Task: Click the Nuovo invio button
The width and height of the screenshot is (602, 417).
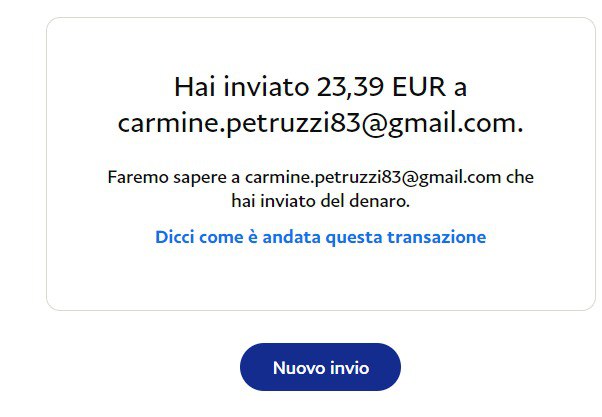Action: click(x=320, y=367)
